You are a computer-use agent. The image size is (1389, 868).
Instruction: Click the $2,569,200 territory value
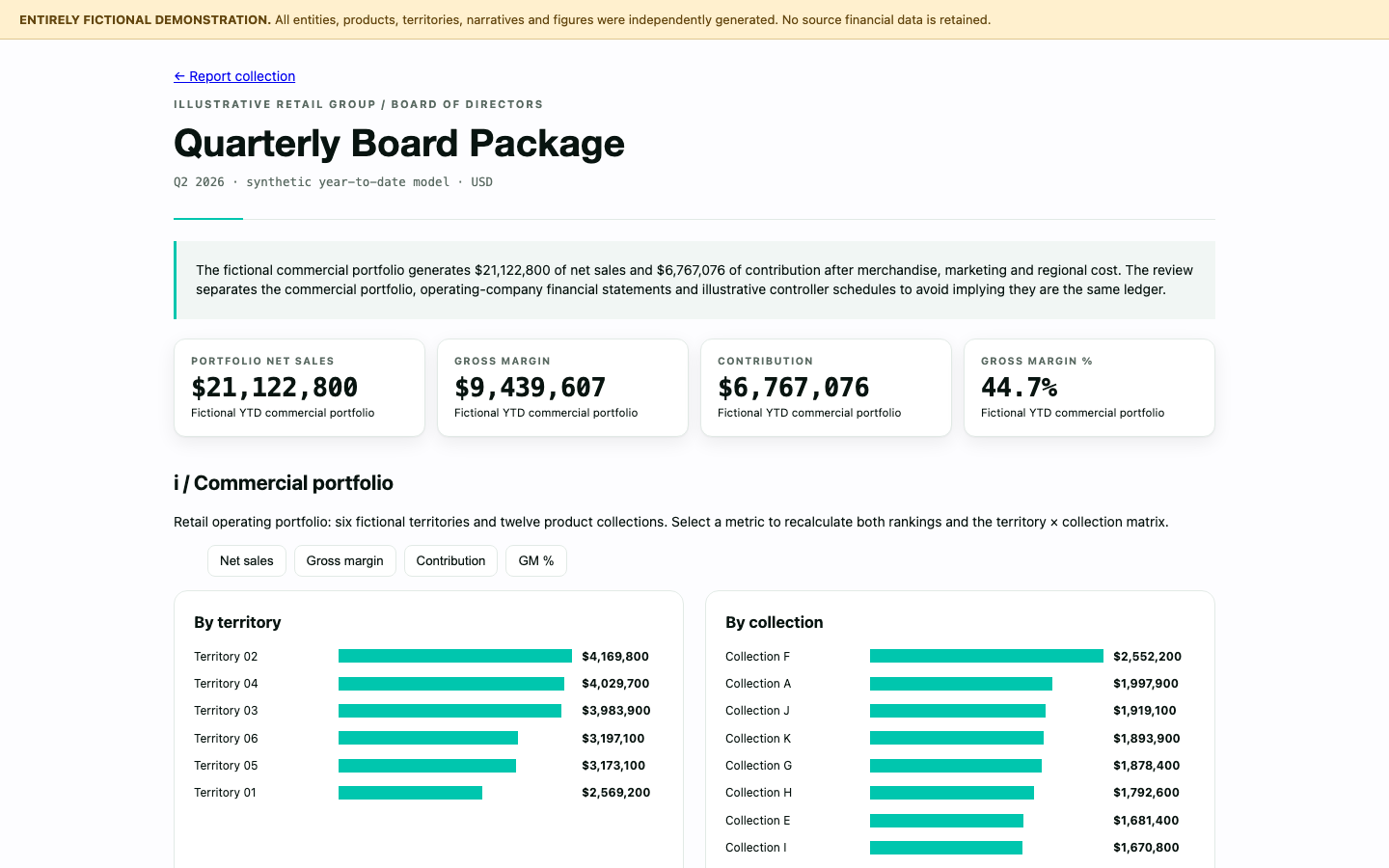[616, 793]
